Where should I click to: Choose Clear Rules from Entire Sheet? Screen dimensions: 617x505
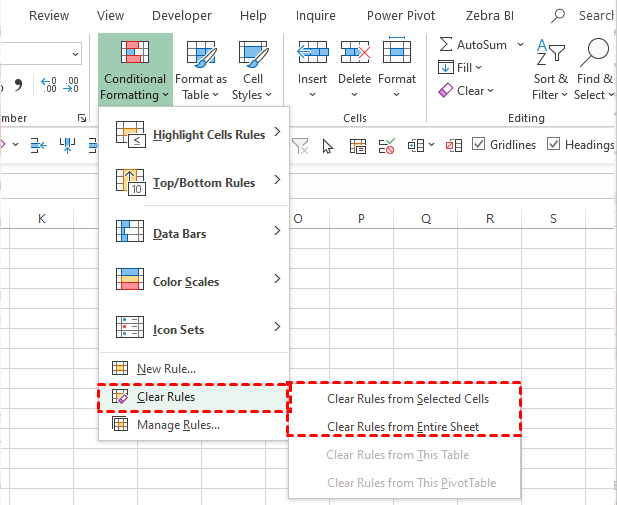click(403, 427)
